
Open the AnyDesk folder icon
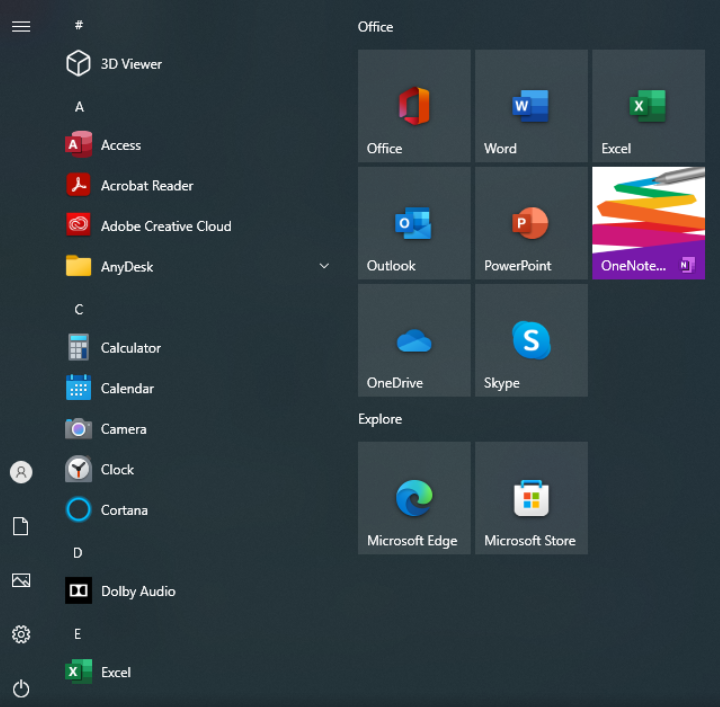(x=79, y=266)
